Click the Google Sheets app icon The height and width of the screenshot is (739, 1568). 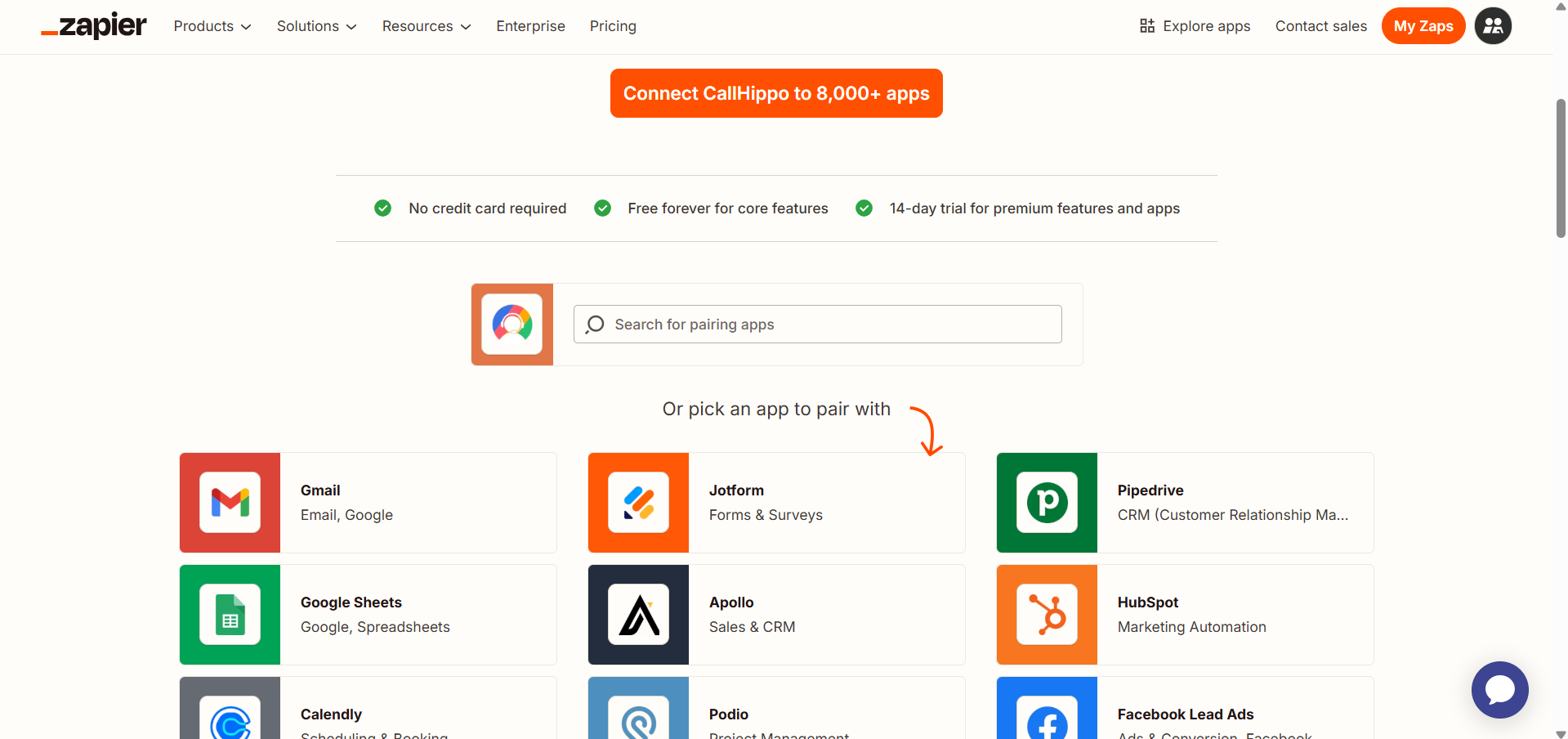pyautogui.click(x=230, y=615)
